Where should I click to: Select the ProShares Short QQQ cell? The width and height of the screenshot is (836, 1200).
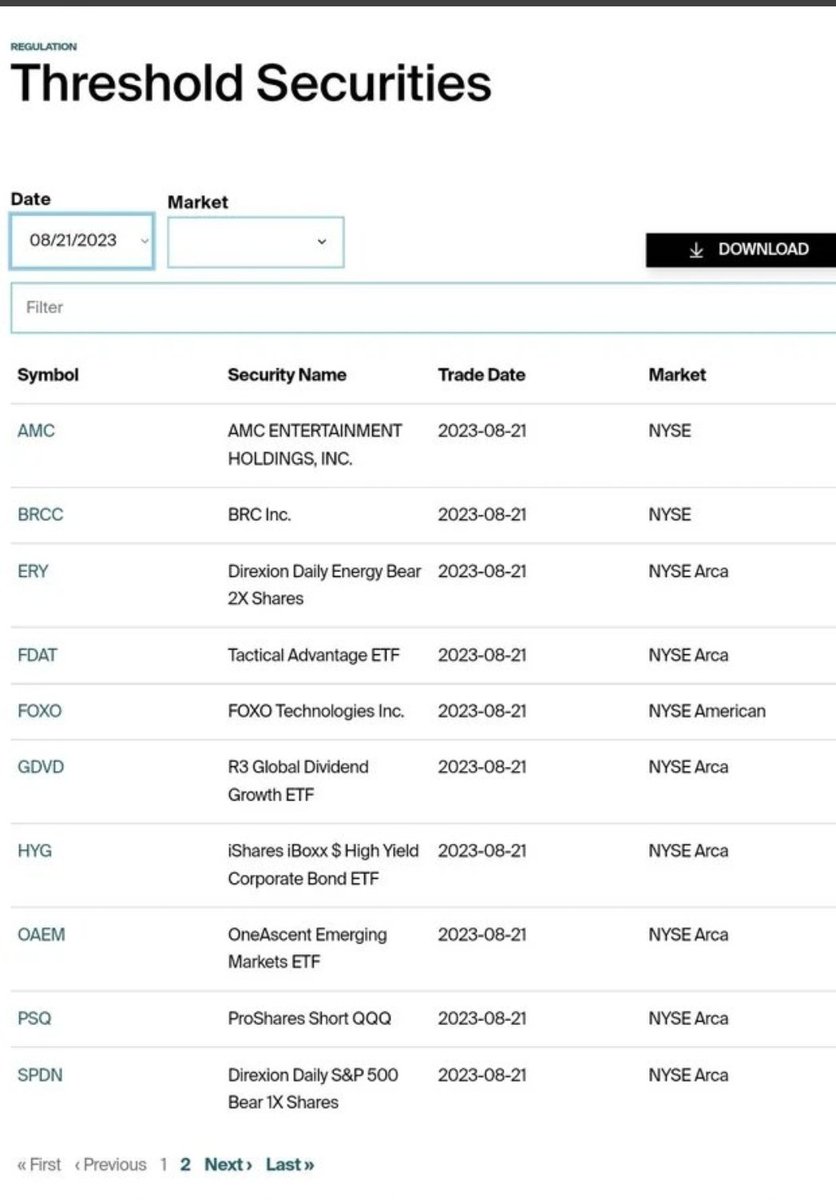point(310,1019)
